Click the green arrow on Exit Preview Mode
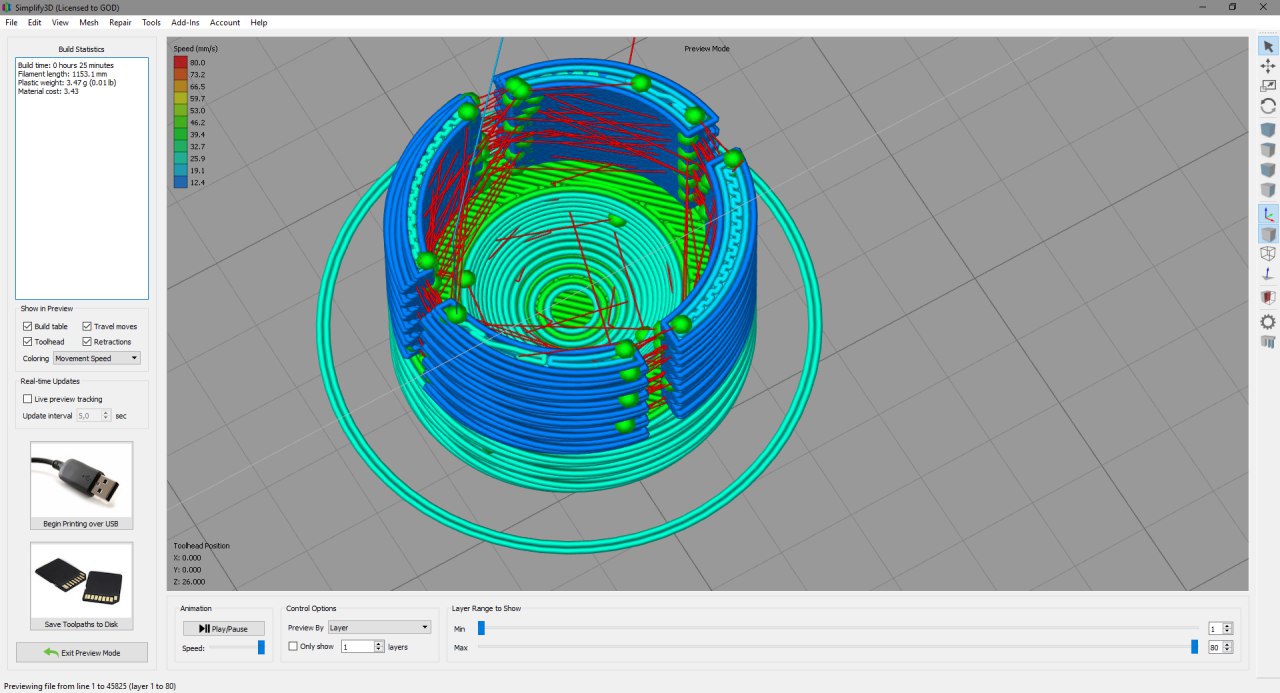1280x693 pixels. 51,652
